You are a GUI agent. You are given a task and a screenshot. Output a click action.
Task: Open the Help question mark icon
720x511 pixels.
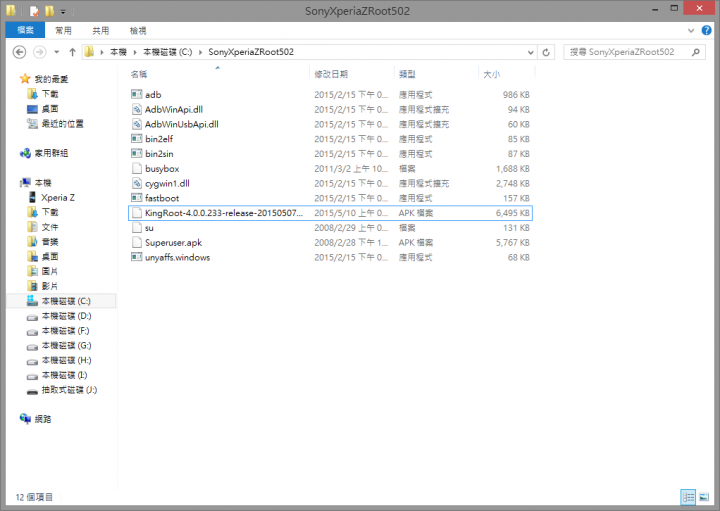[x=707, y=30]
